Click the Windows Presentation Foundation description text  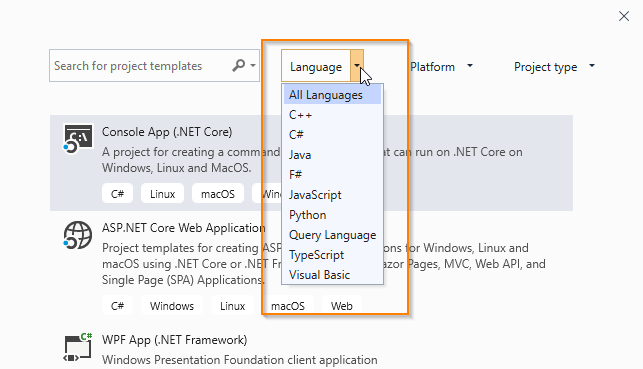239,360
